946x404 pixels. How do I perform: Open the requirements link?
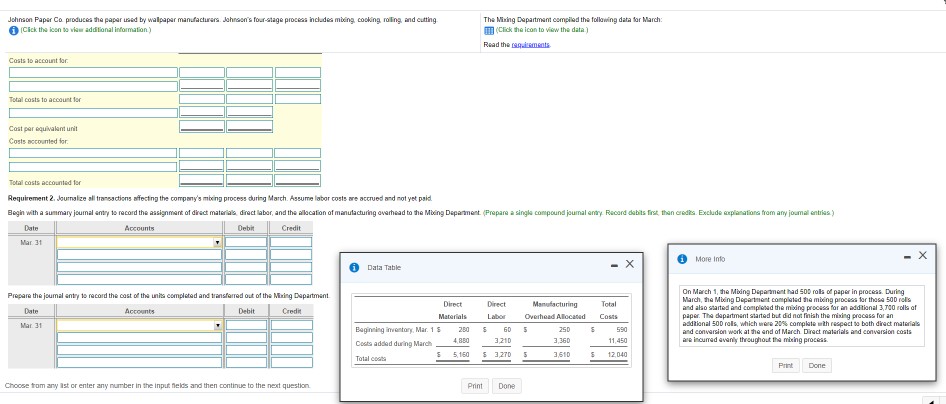click(531, 45)
